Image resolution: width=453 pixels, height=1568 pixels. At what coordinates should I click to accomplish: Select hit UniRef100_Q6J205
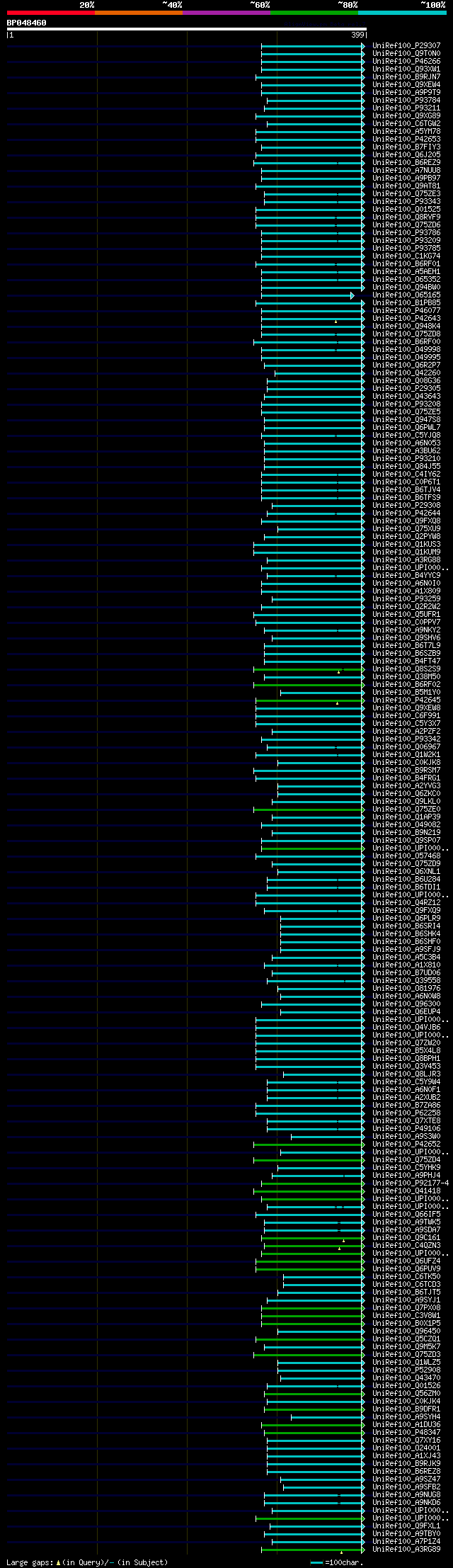[x=406, y=154]
